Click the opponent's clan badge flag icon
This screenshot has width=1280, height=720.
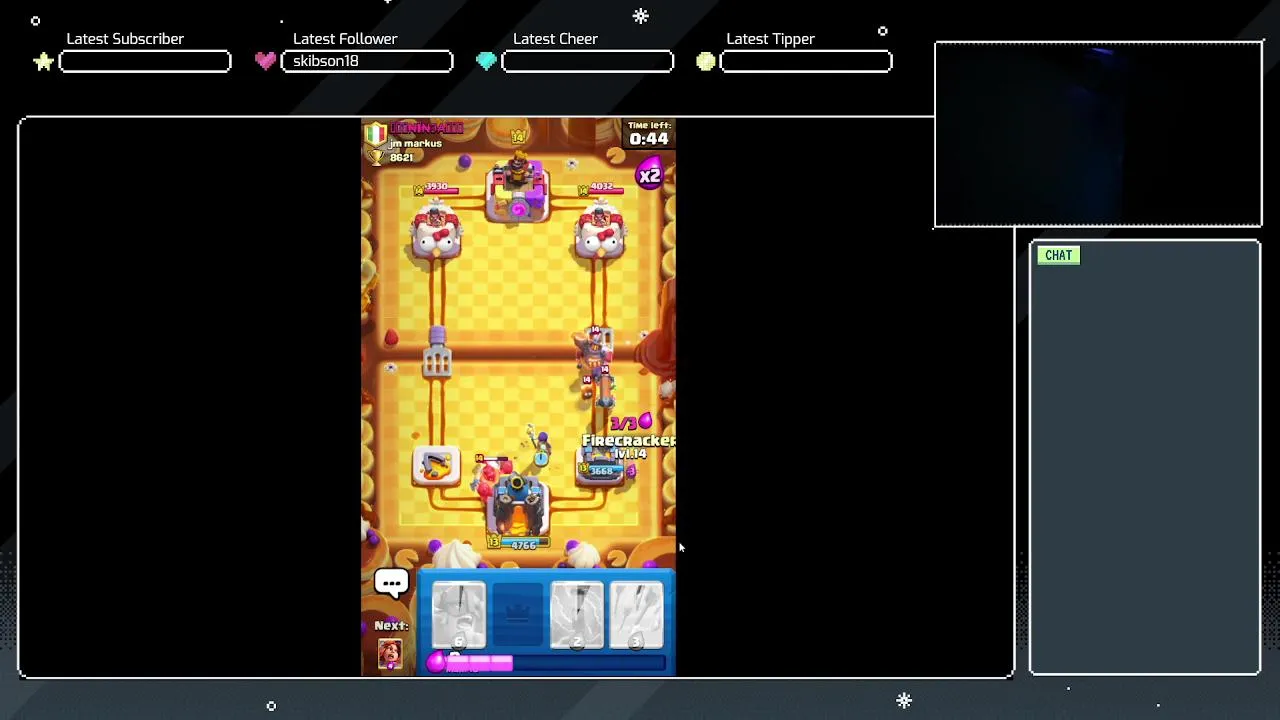click(x=375, y=133)
